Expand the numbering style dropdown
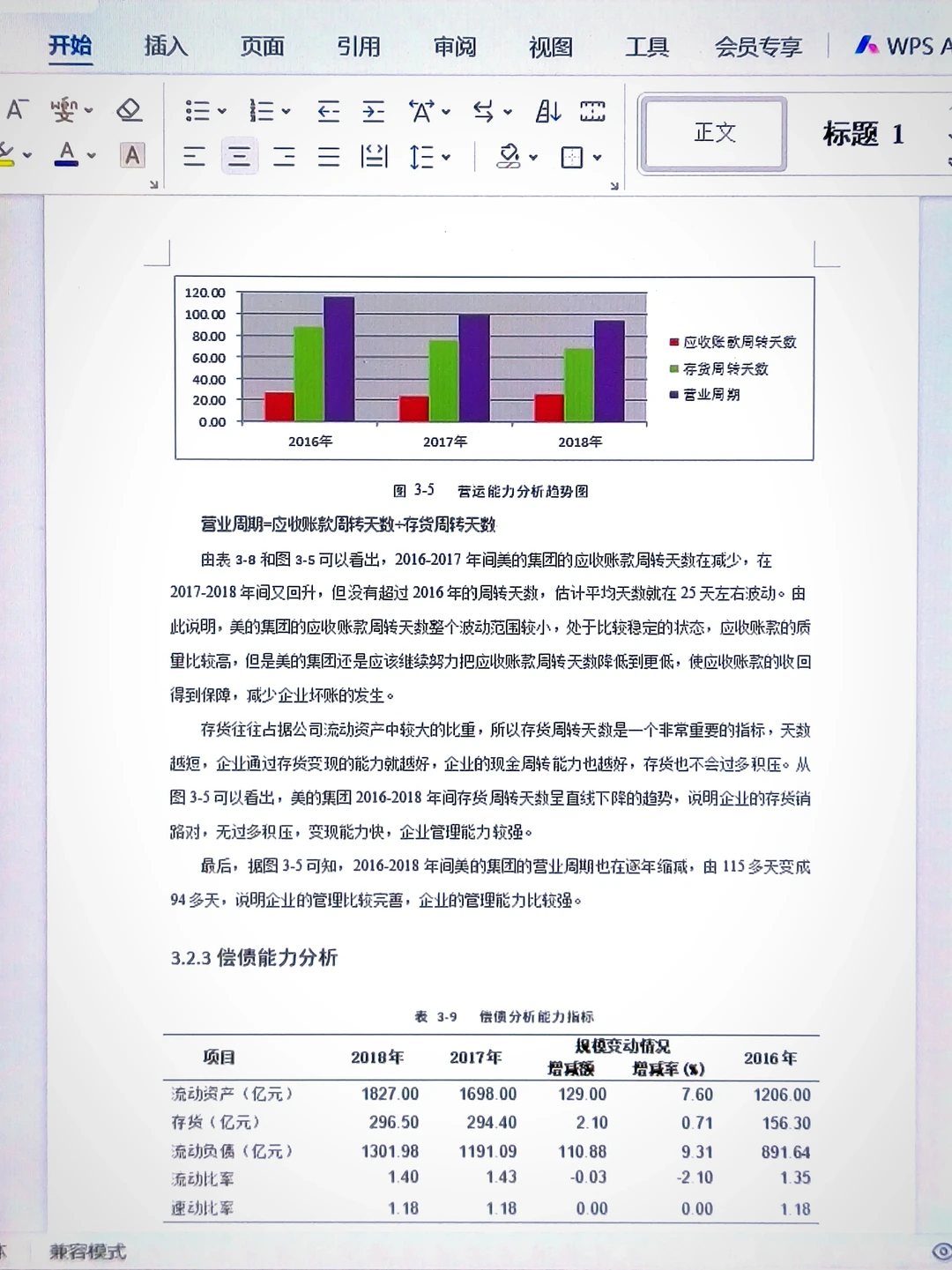 (286, 111)
